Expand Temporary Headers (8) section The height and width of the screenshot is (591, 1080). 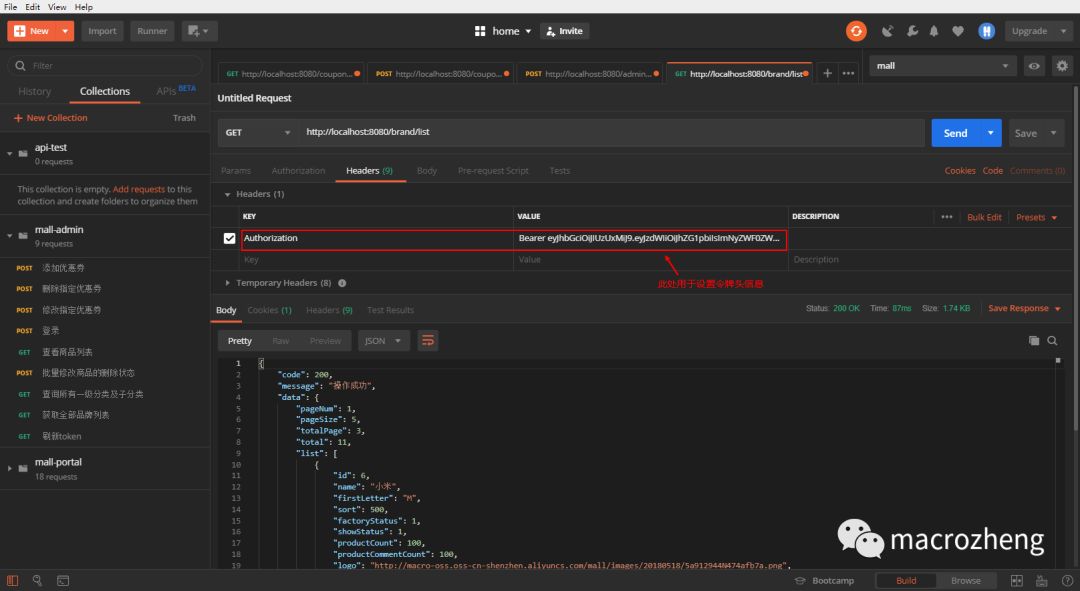pyautogui.click(x=227, y=283)
